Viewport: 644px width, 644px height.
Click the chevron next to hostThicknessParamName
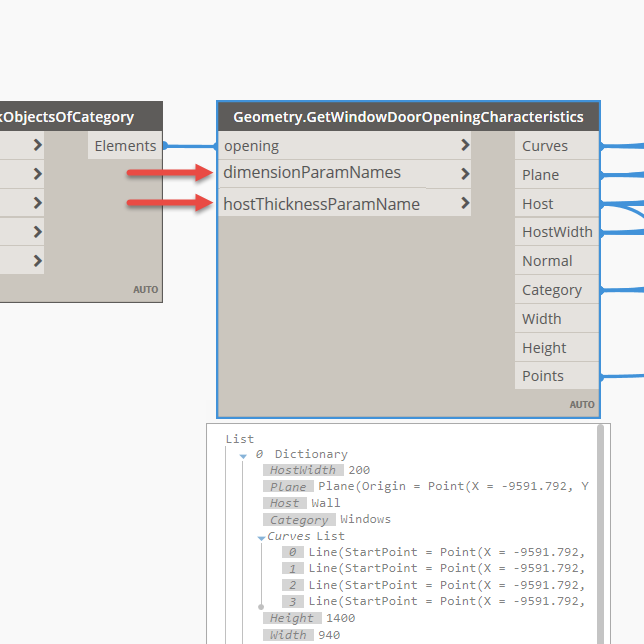click(465, 204)
